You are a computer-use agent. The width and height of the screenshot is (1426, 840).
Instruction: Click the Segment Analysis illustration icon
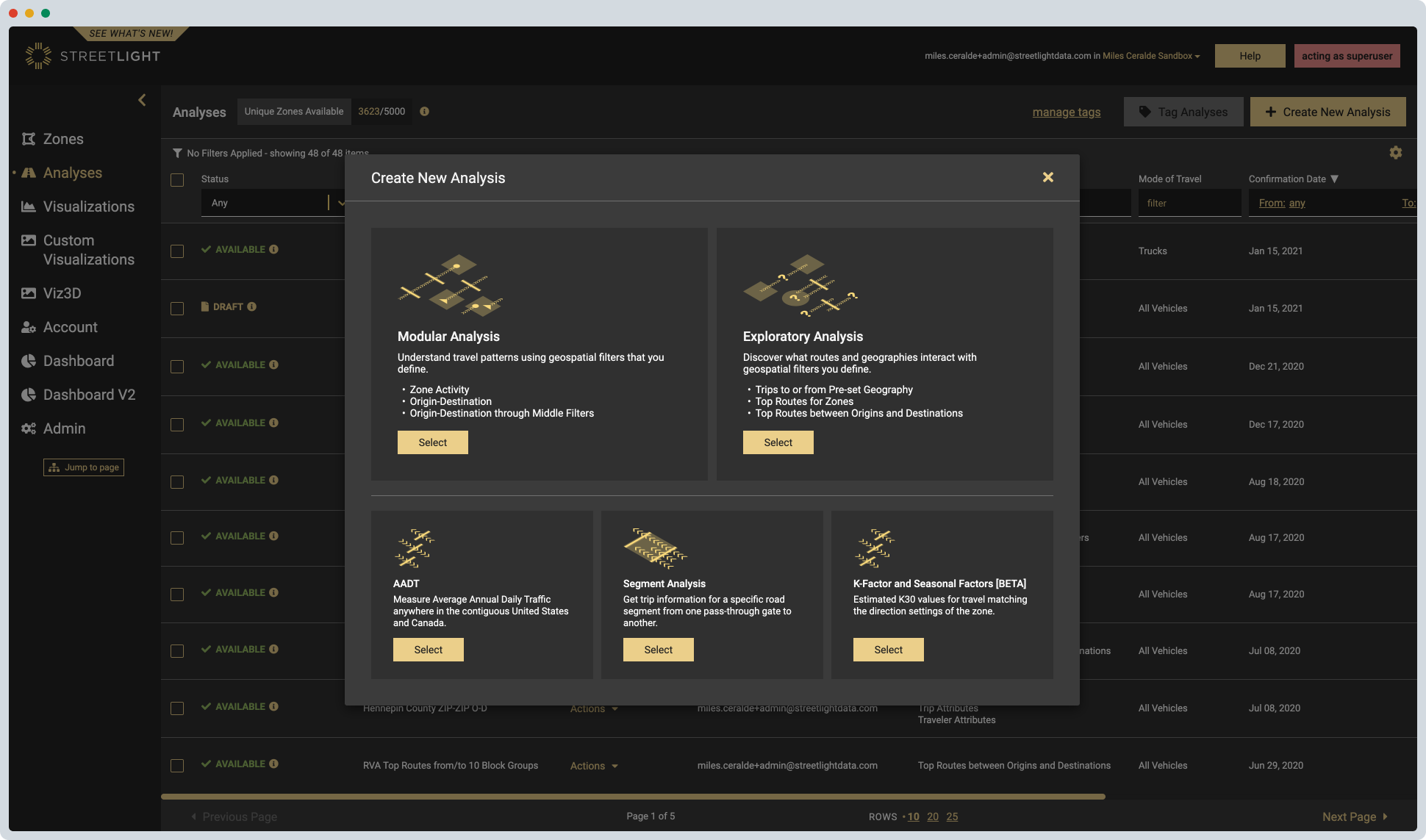point(655,548)
